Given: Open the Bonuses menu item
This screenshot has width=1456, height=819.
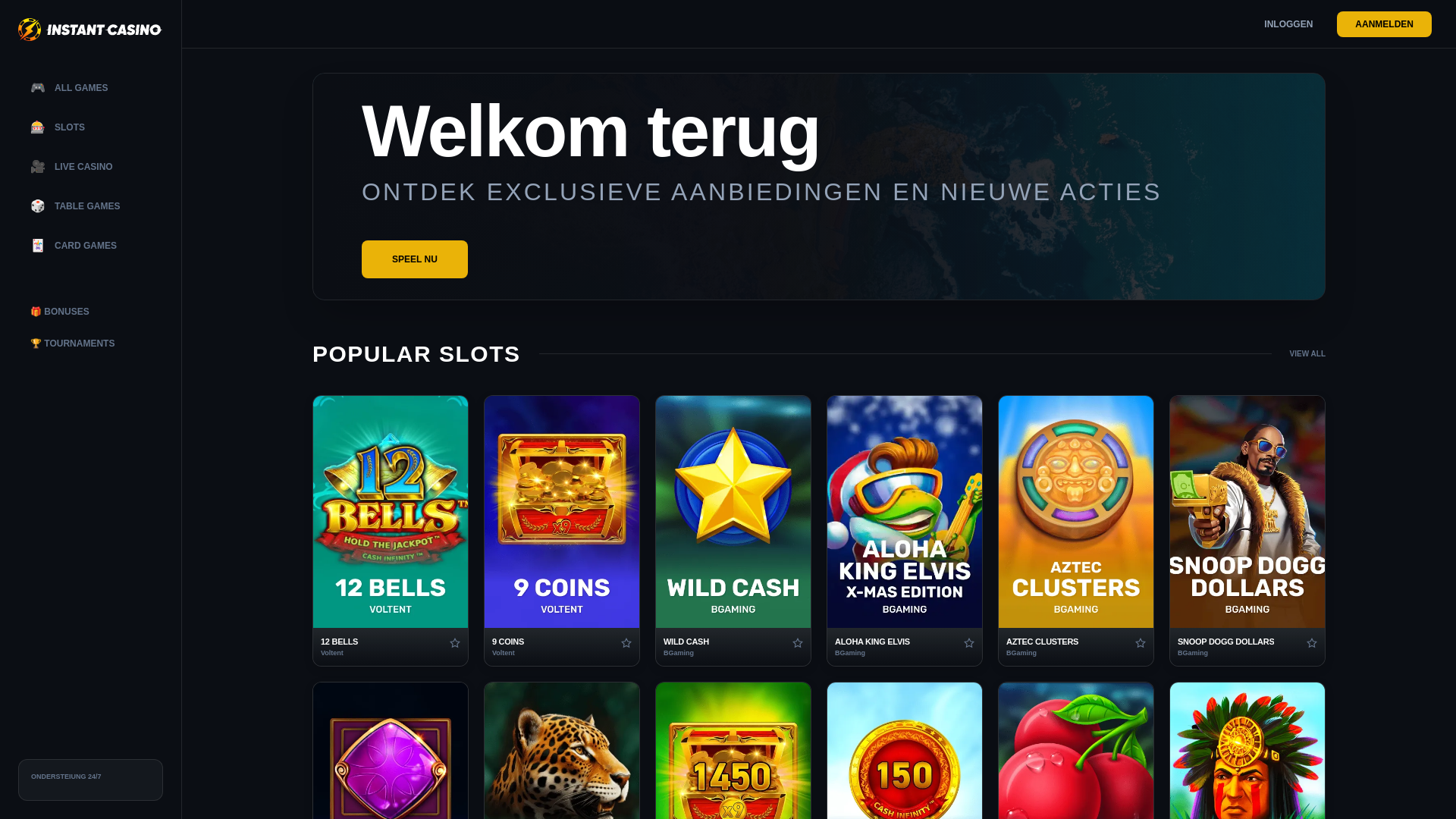Looking at the screenshot, I should tap(60, 312).
